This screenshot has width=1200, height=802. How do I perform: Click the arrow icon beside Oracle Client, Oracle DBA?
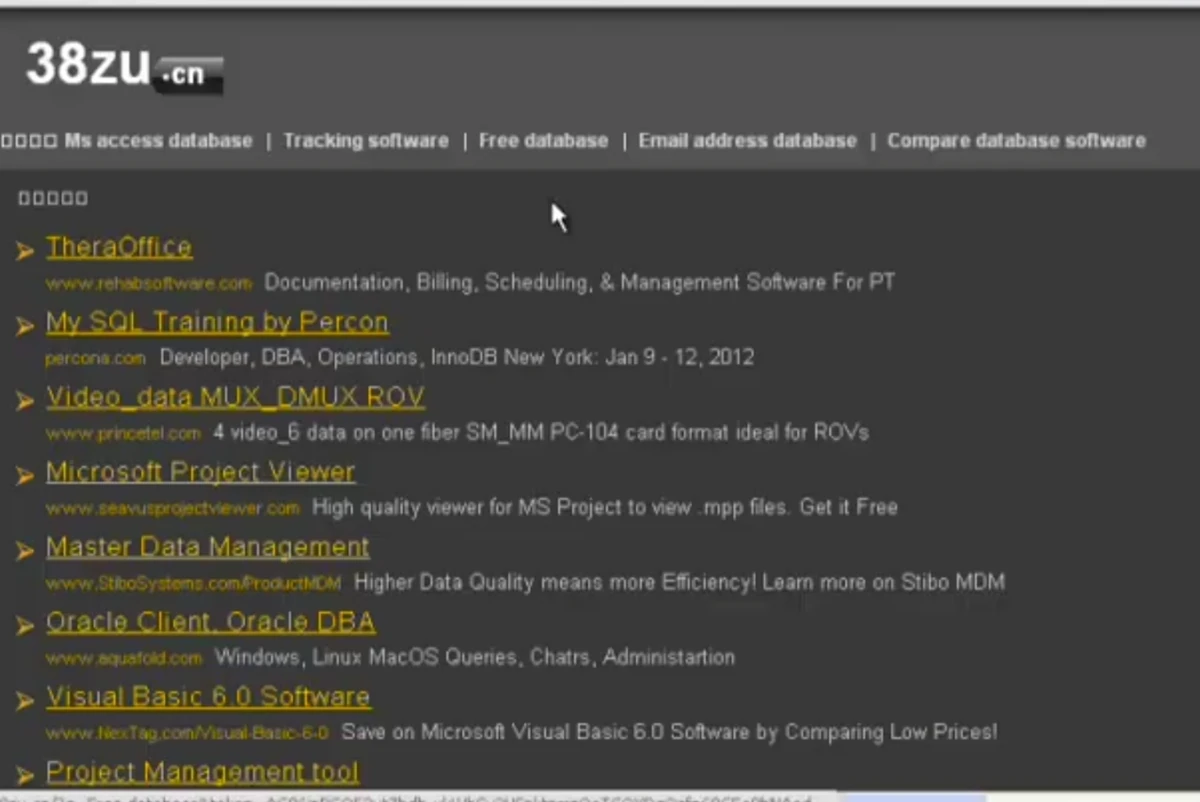[x=25, y=625]
